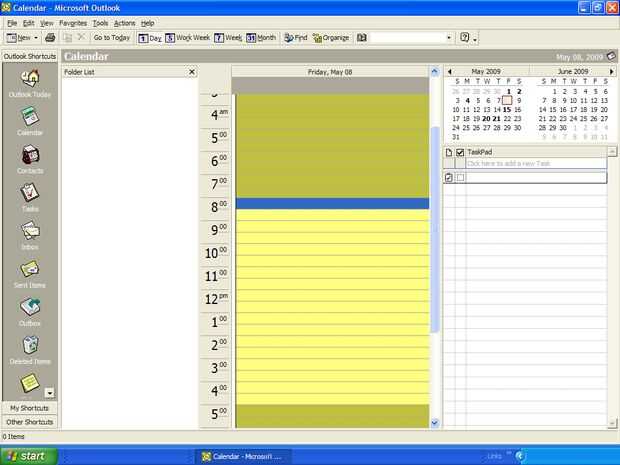Click calendar scrollbar up arrow

point(435,72)
